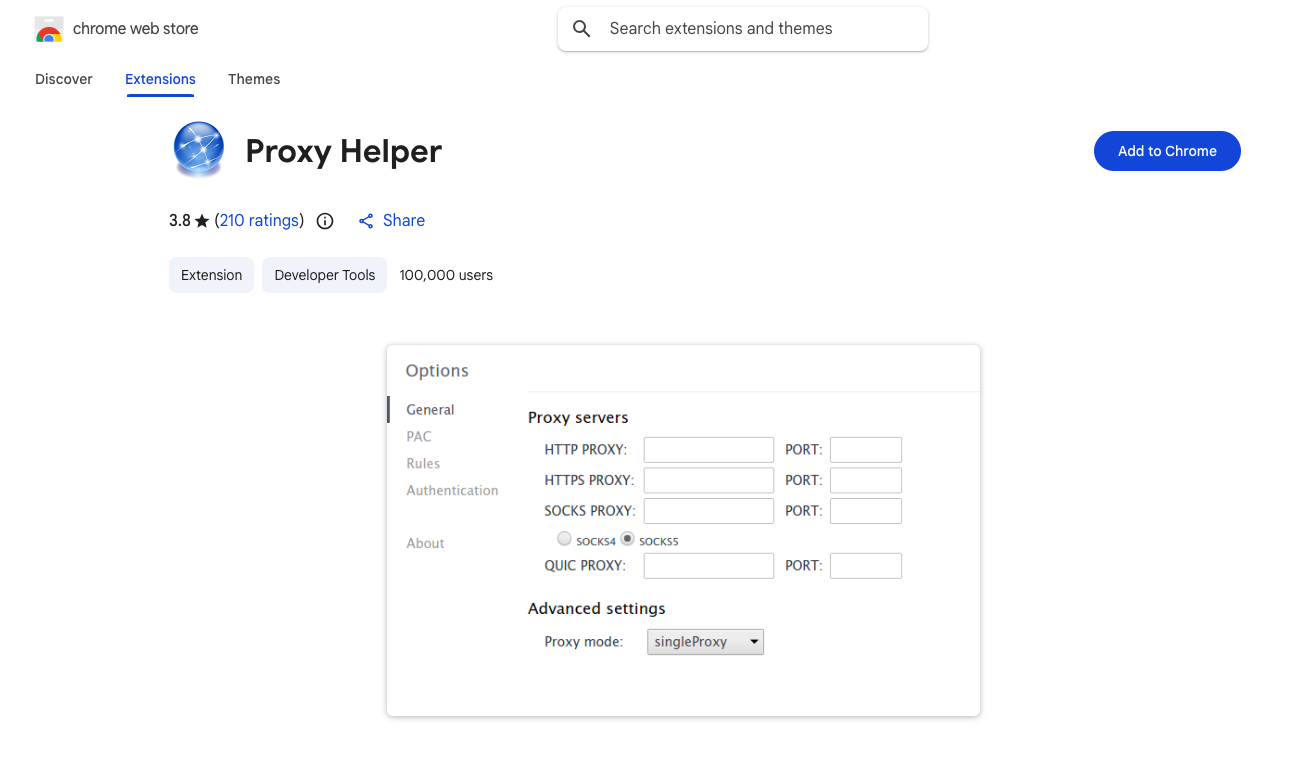The height and width of the screenshot is (763, 1295).
Task: Open the Extensions tab
Action: [x=160, y=79]
